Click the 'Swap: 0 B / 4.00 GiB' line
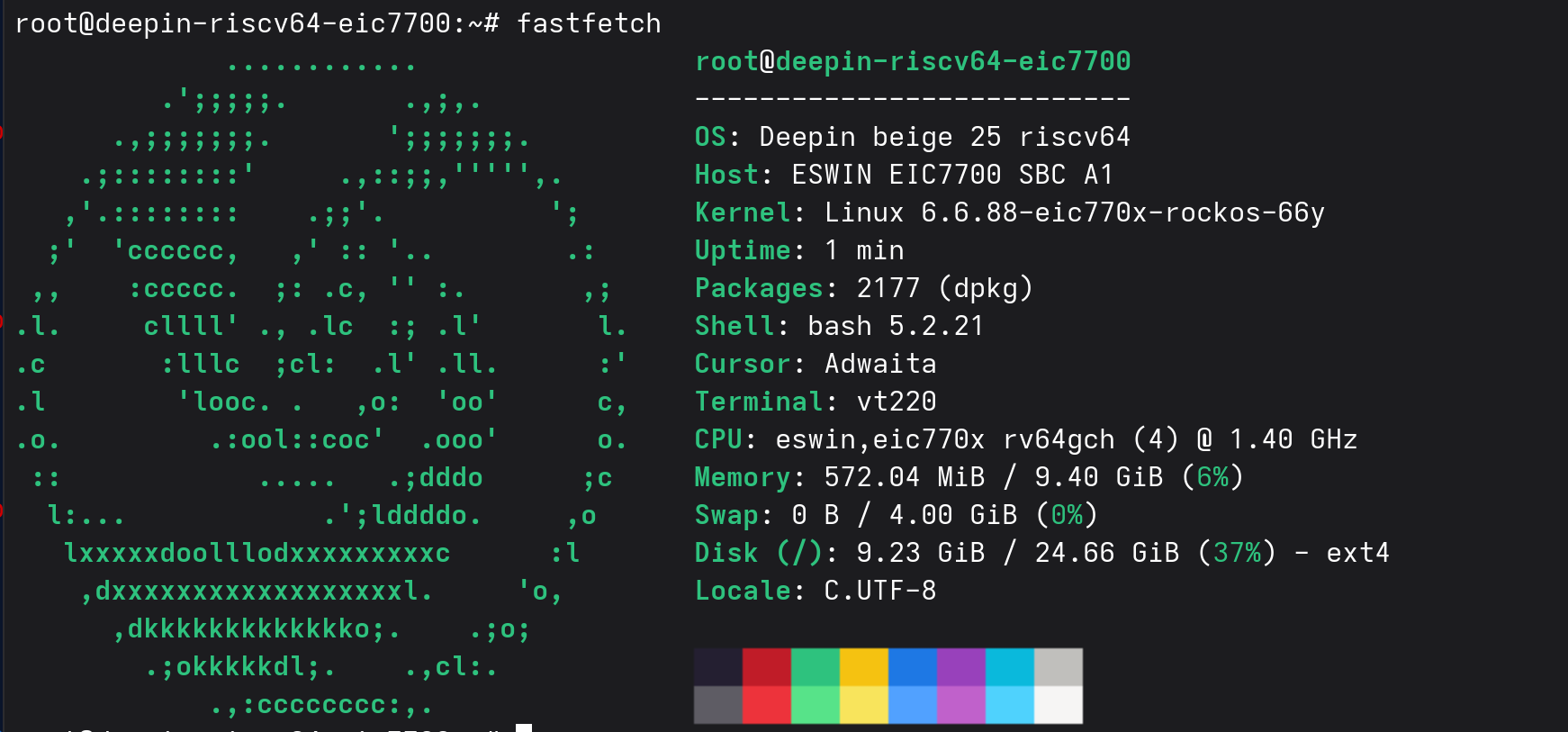The height and width of the screenshot is (732, 1568). 897,515
